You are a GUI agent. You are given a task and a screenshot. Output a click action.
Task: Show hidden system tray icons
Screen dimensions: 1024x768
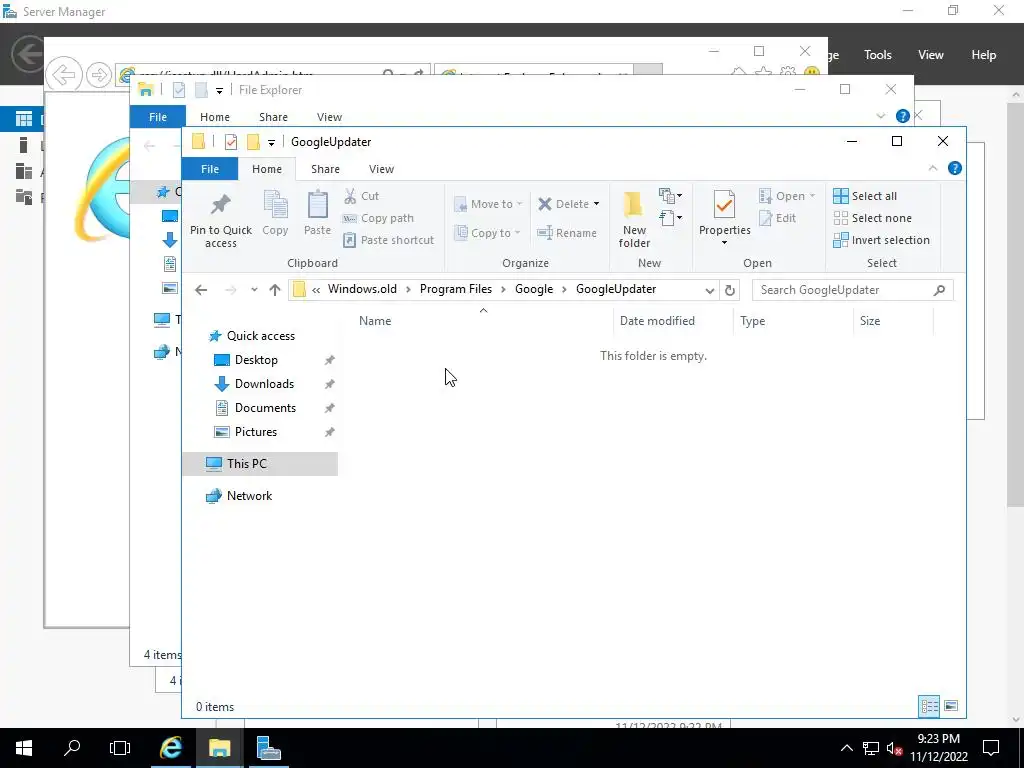click(x=846, y=748)
